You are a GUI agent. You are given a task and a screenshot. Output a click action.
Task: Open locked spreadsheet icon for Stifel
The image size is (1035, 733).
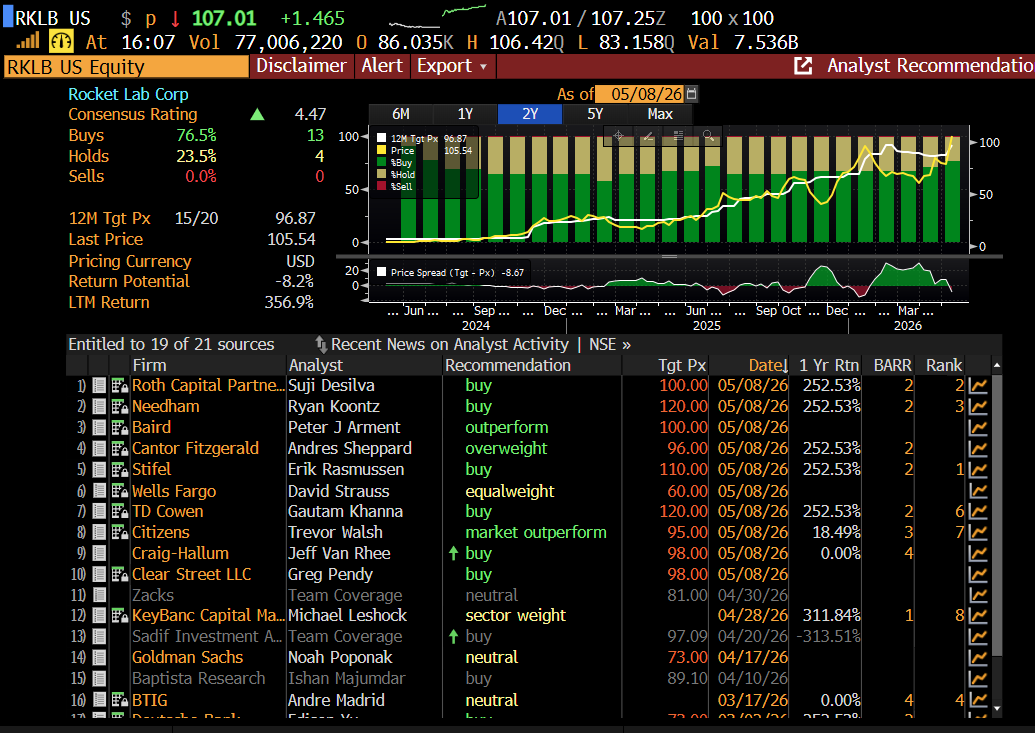click(x=119, y=470)
